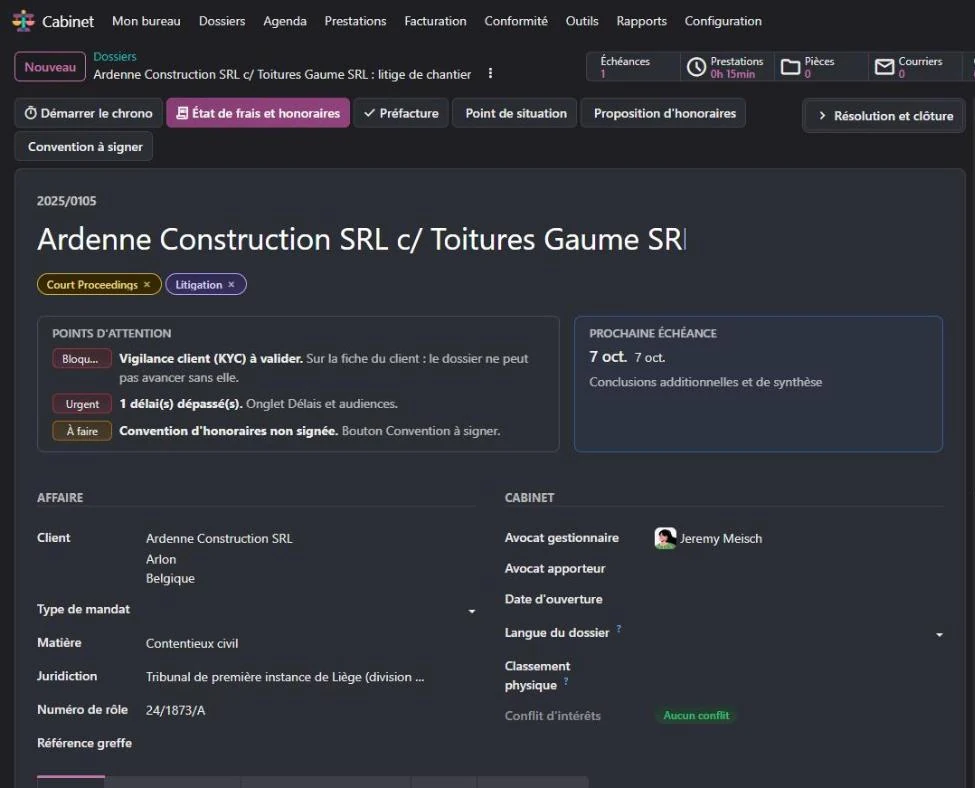Open the Mon bureau menu
Screen dimensions: 975x788
coord(146,21)
